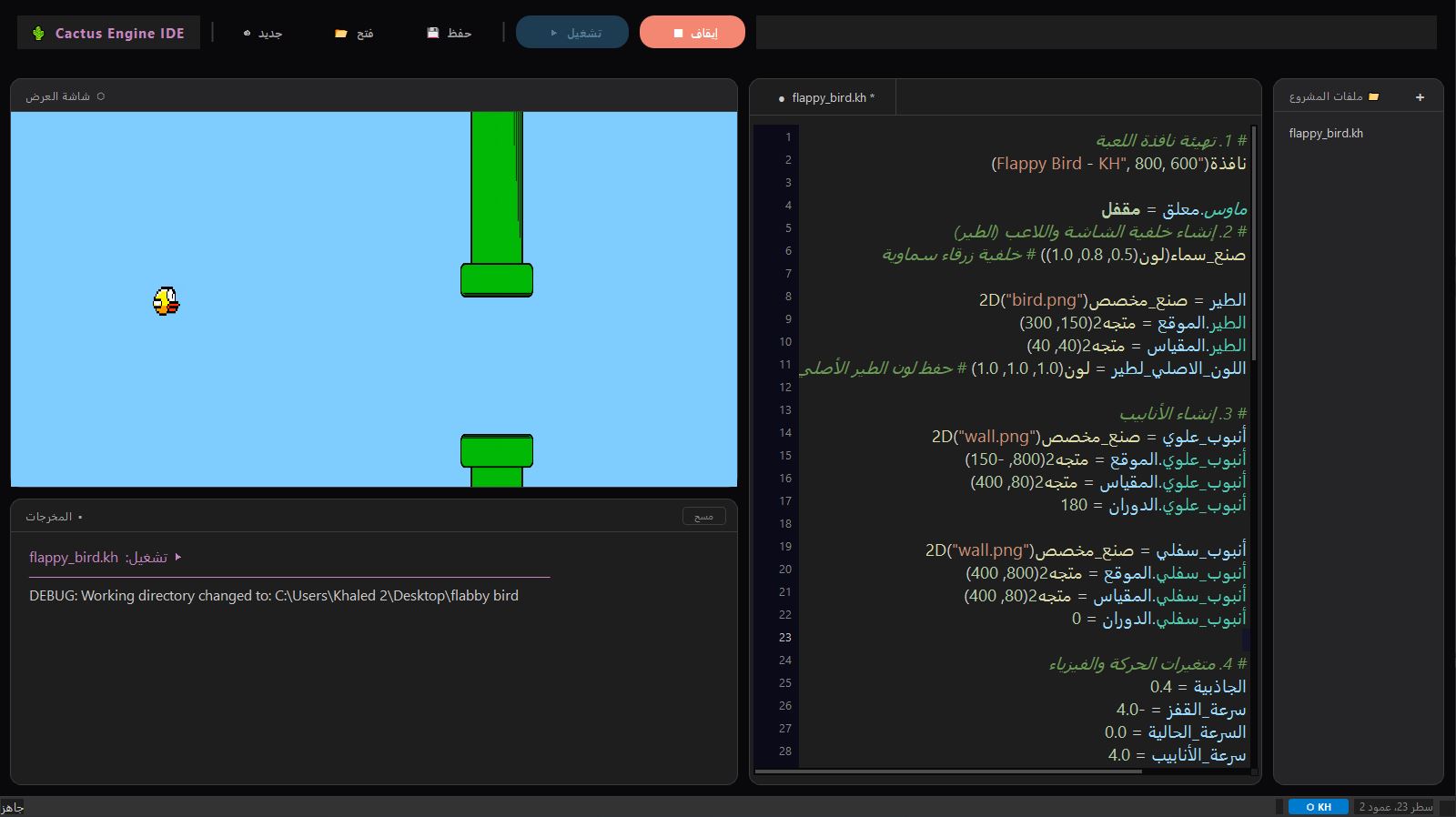
Task: Click line number 7 in the editor gutter
Action: [x=788, y=274]
